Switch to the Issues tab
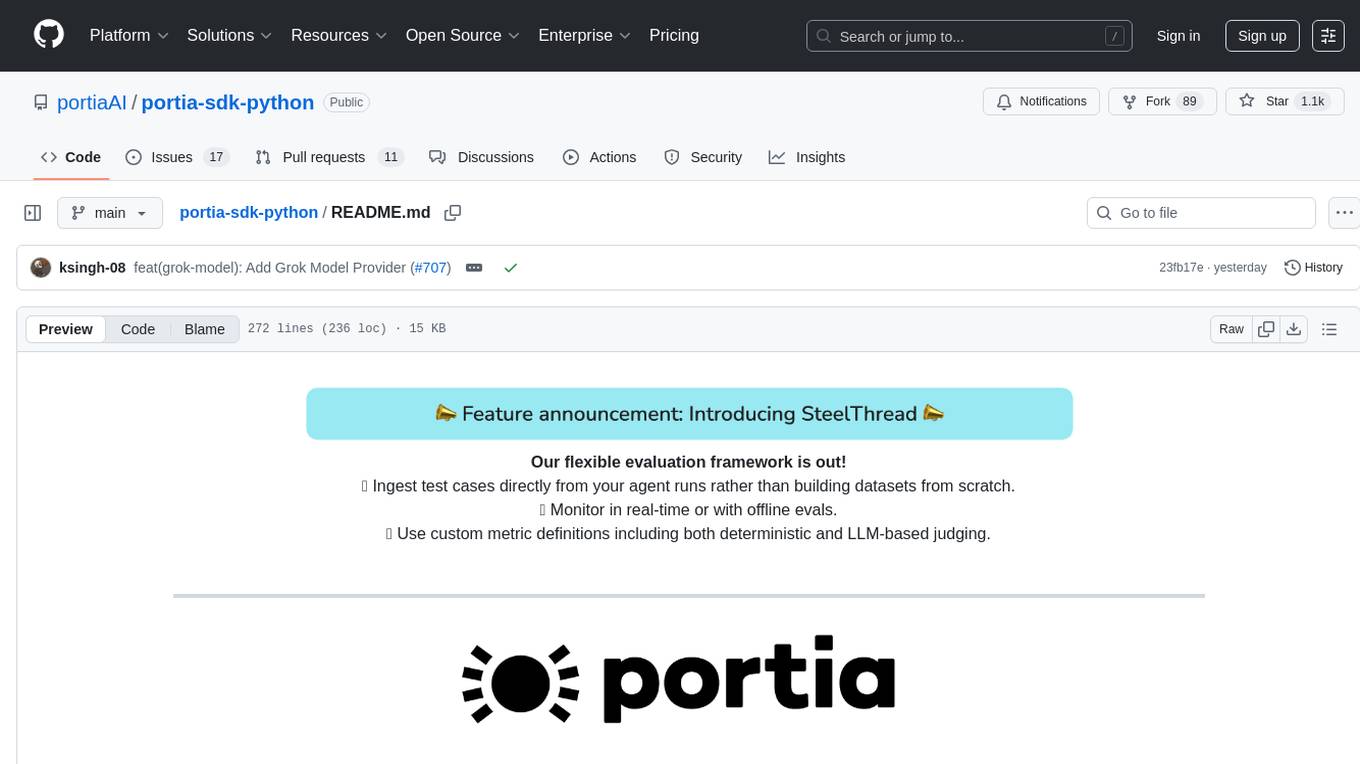This screenshot has width=1360, height=764. tap(177, 157)
